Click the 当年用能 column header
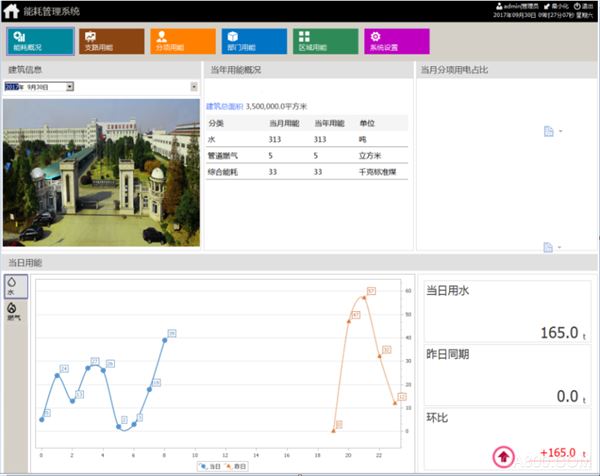Screen dimensions: 600x476 [329, 123]
